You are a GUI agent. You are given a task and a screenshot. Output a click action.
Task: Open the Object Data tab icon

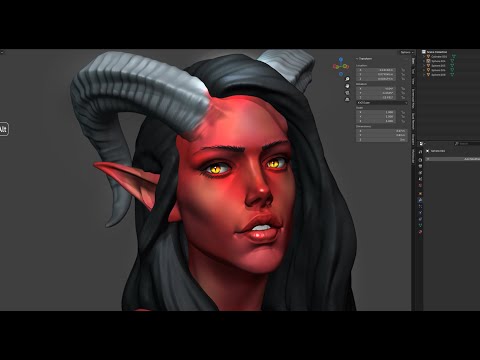click(x=420, y=225)
